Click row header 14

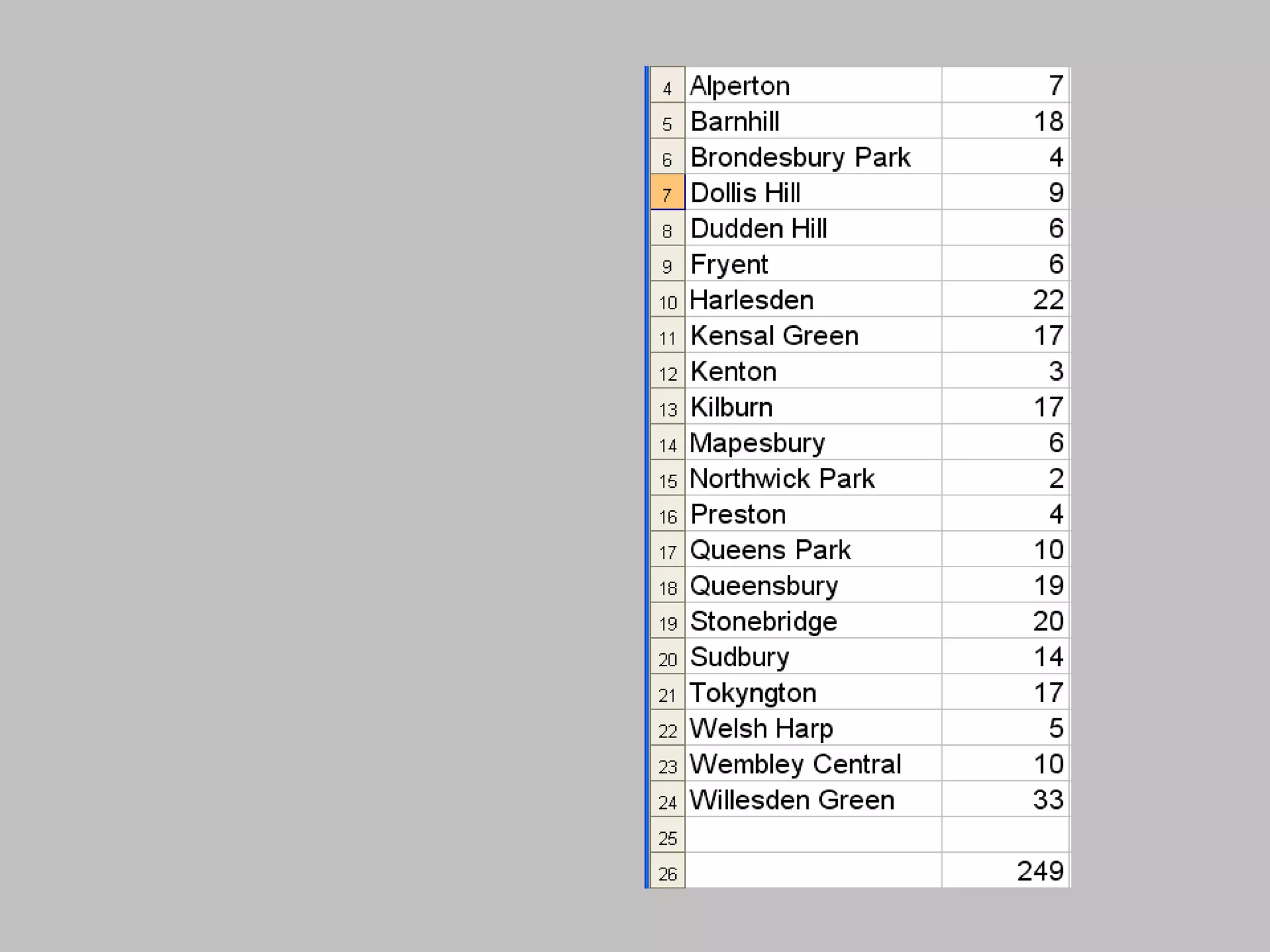(667, 443)
